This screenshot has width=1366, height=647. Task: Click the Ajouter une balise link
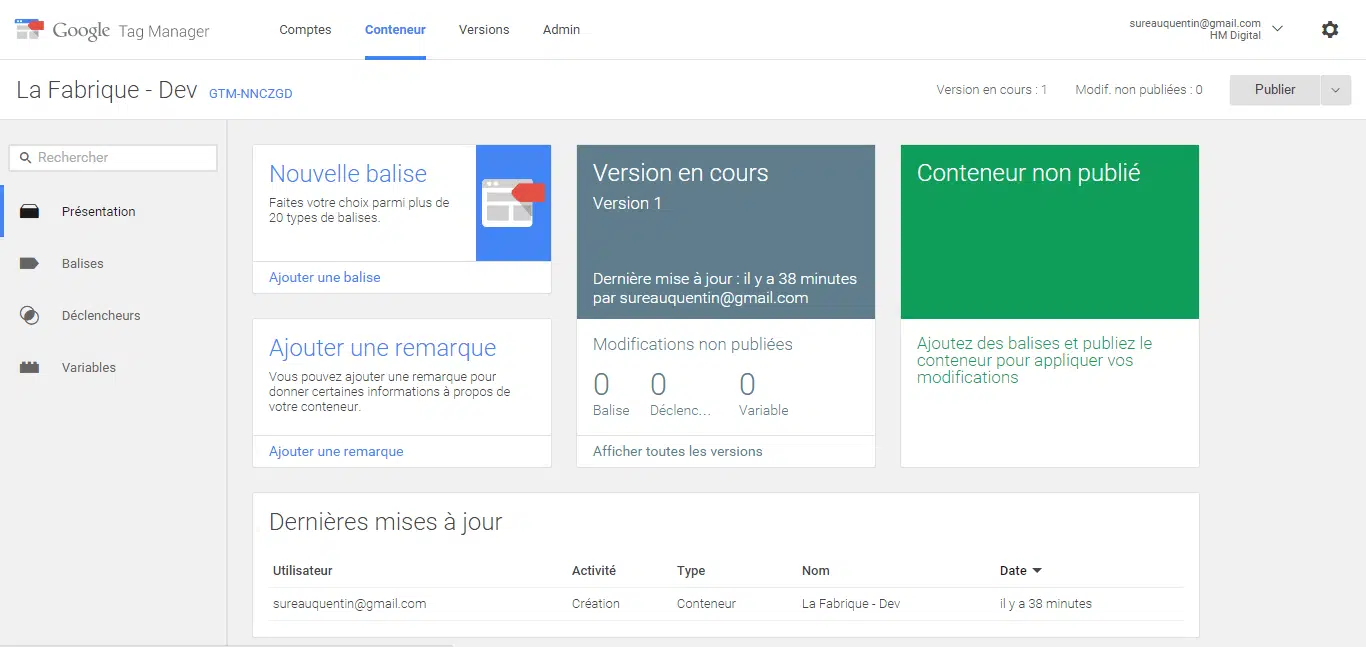pos(324,277)
